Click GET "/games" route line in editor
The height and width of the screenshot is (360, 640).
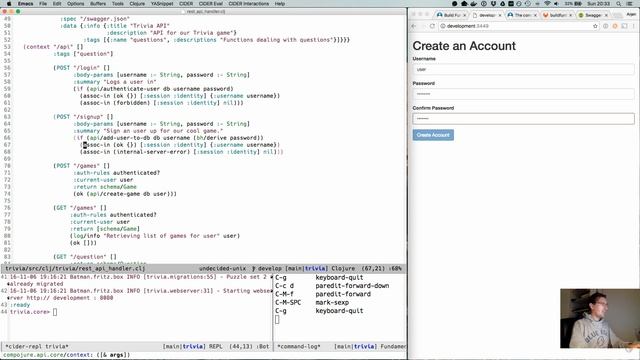tap(80, 208)
